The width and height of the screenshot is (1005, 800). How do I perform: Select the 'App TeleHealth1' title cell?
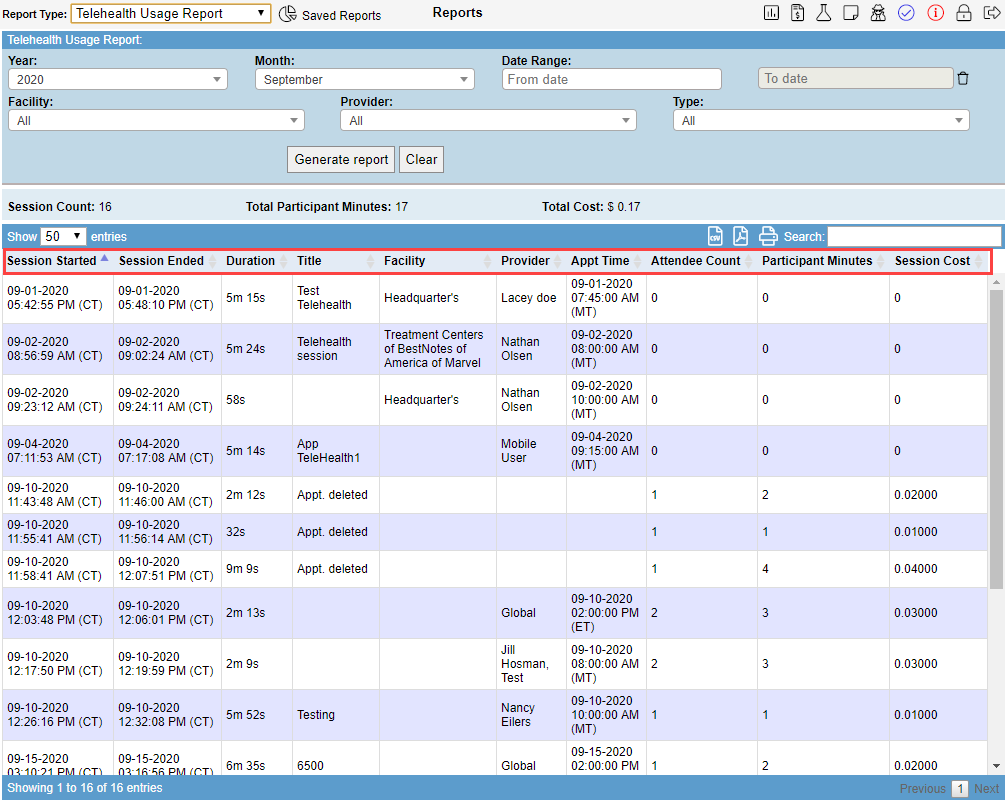coord(336,451)
